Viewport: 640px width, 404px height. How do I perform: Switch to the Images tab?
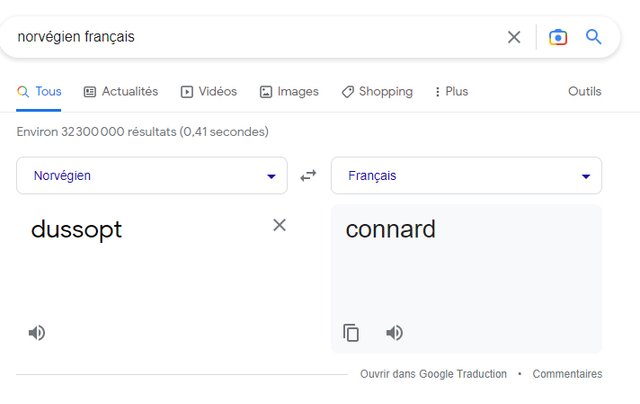pos(289,91)
